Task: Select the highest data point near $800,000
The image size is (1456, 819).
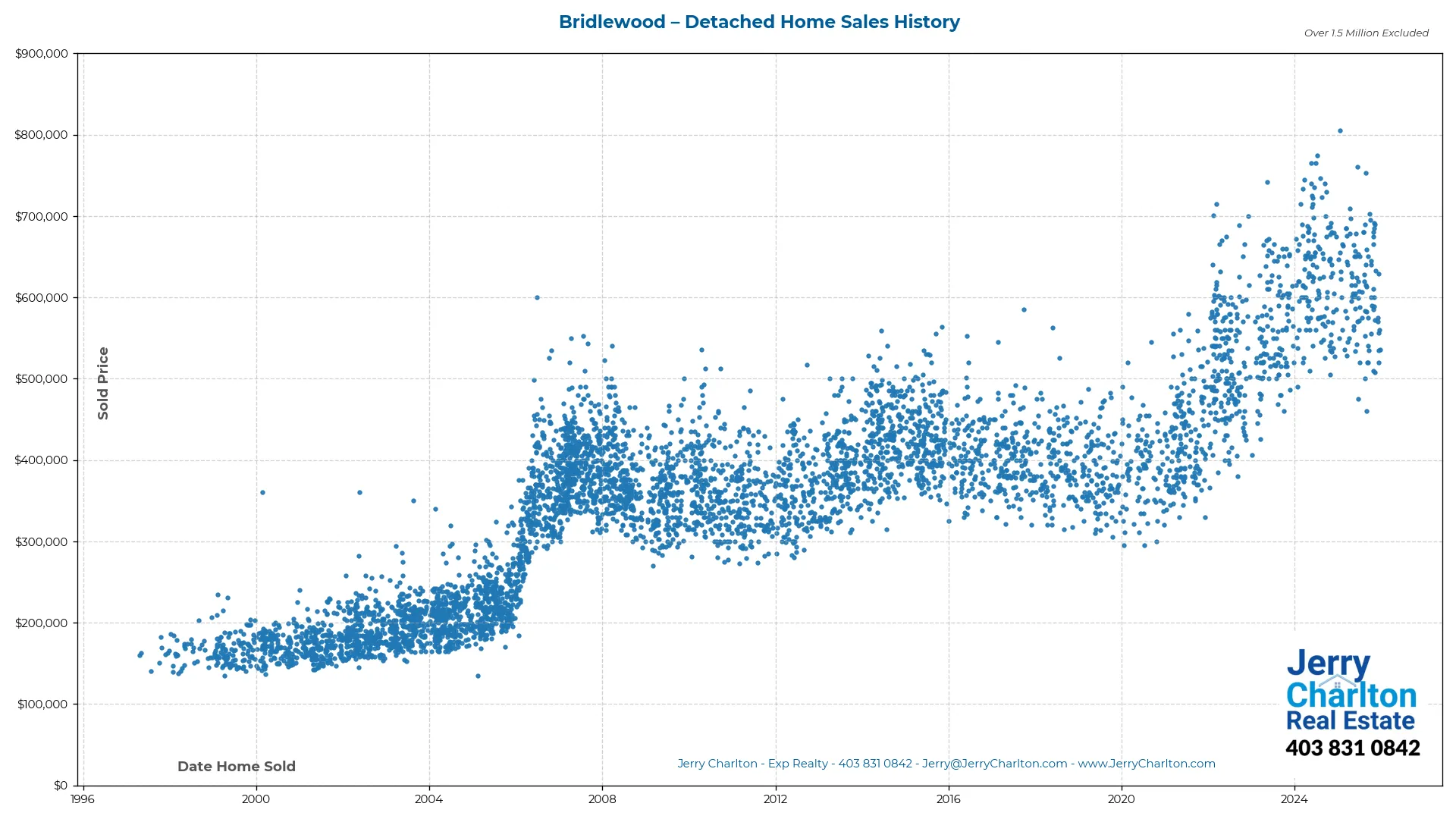Action: [1339, 130]
